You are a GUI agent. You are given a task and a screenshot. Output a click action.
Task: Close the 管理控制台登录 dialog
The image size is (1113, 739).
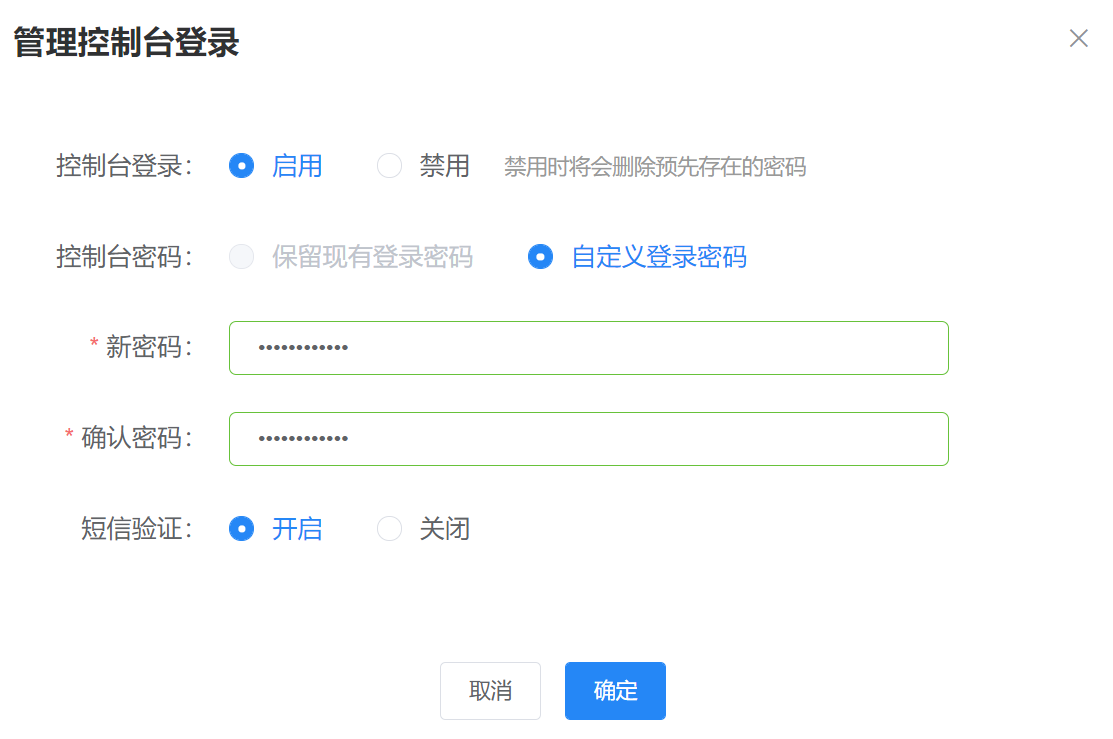1078,38
